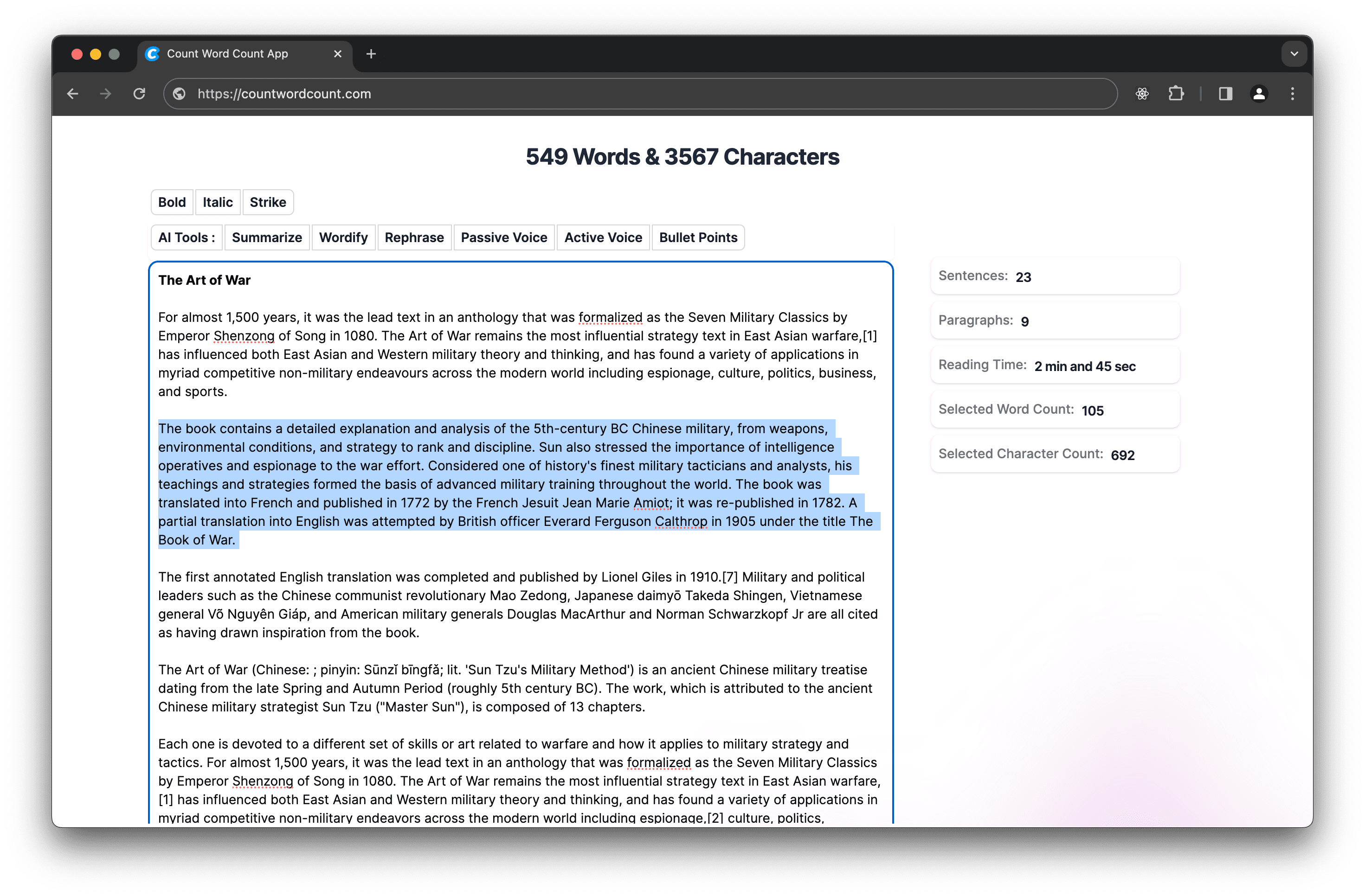Click the address bar URL field

click(x=573, y=93)
